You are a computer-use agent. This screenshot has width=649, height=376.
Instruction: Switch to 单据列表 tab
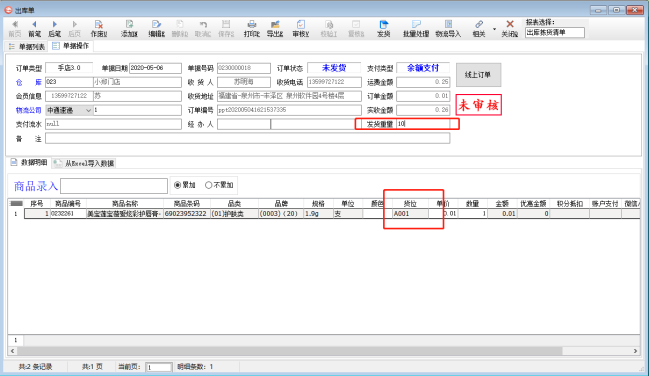tap(27, 46)
